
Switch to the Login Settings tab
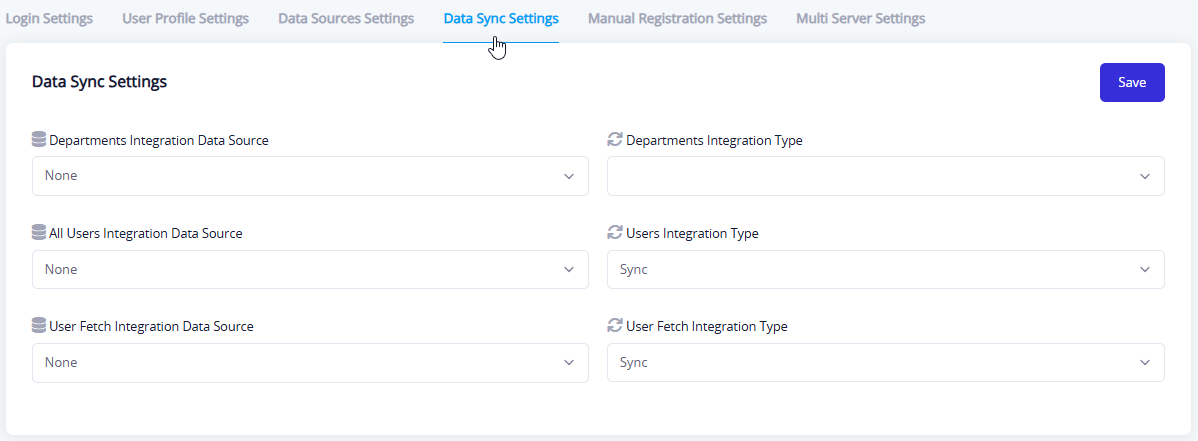click(x=49, y=18)
